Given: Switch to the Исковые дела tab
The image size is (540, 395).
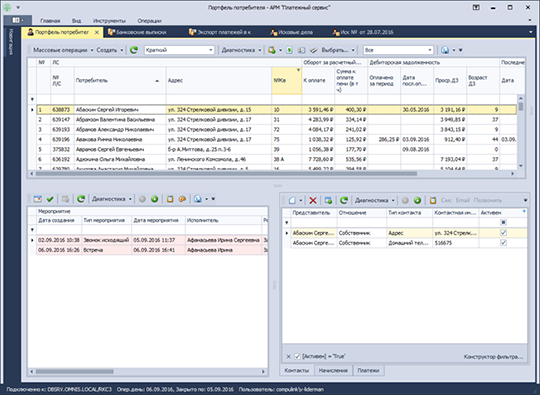Looking at the screenshot, I should 291,32.
